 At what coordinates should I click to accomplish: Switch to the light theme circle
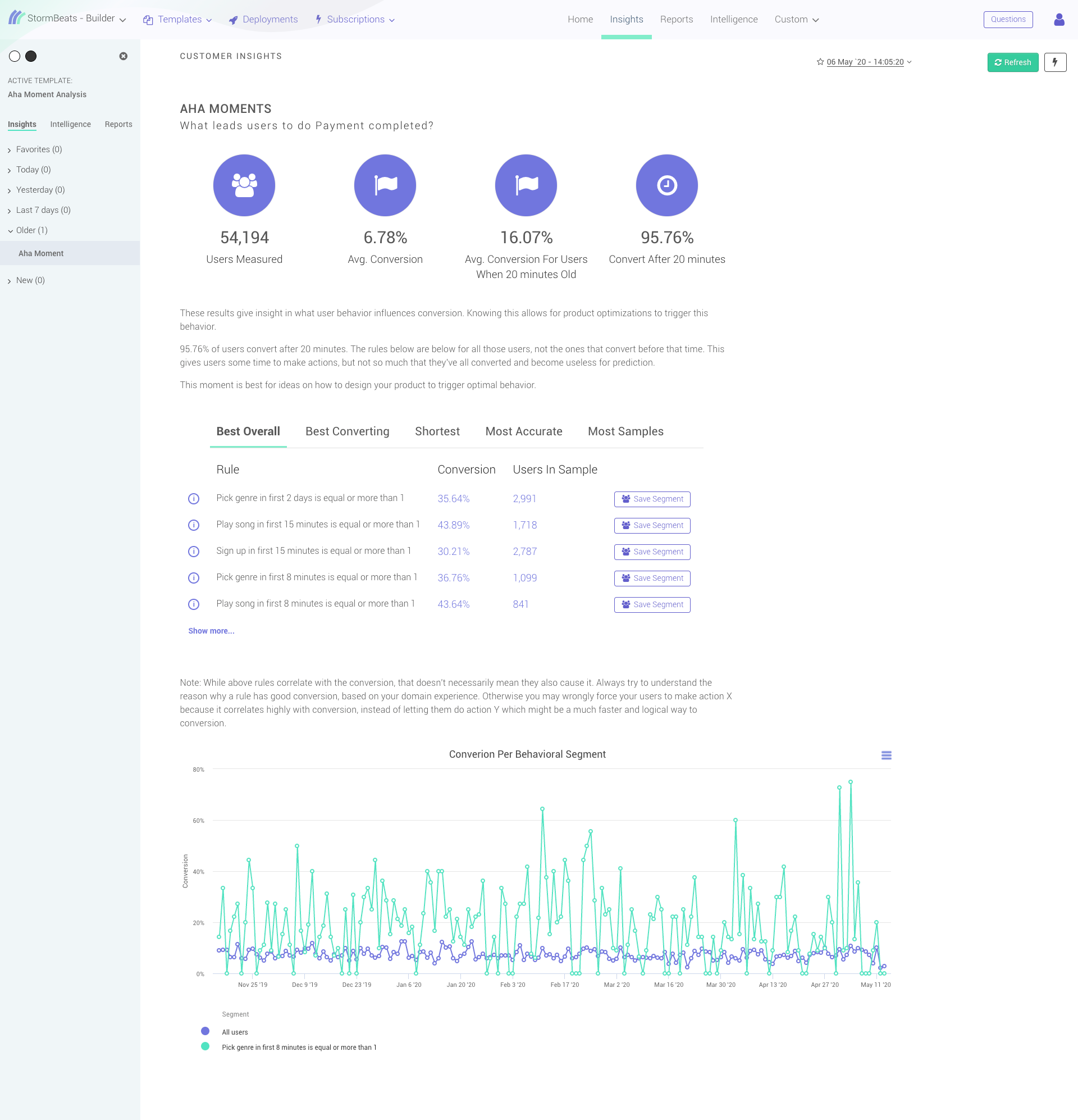point(15,56)
